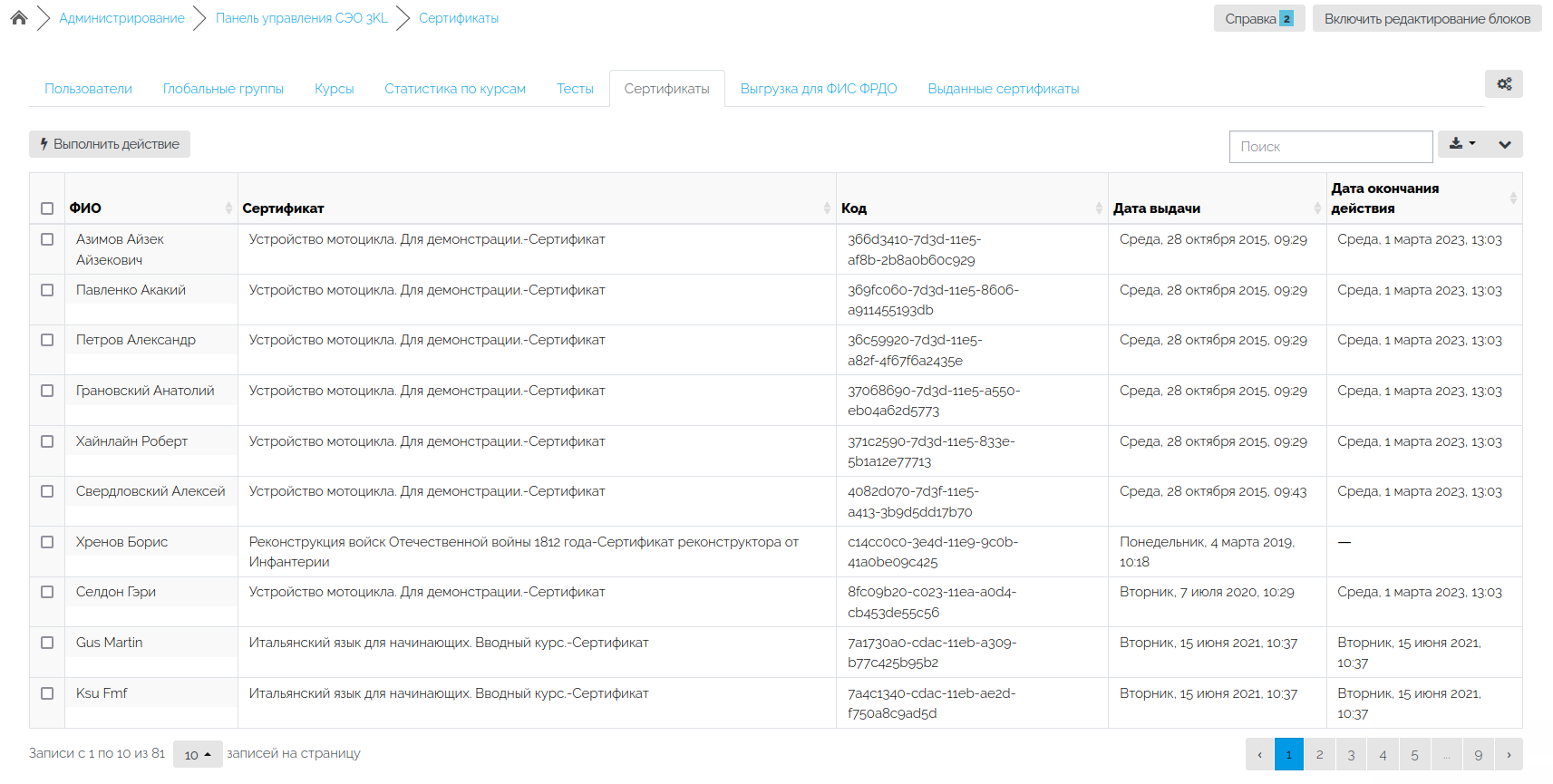Tick the Хренов Борис row checkbox
1553x784 pixels.
pos(47,542)
